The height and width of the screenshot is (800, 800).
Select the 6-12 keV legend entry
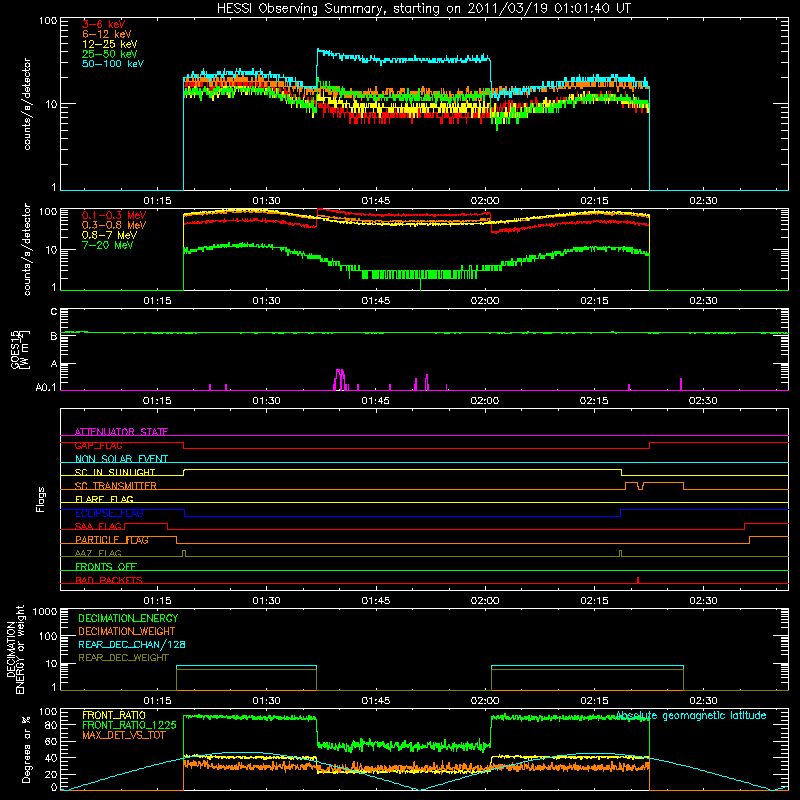point(107,34)
